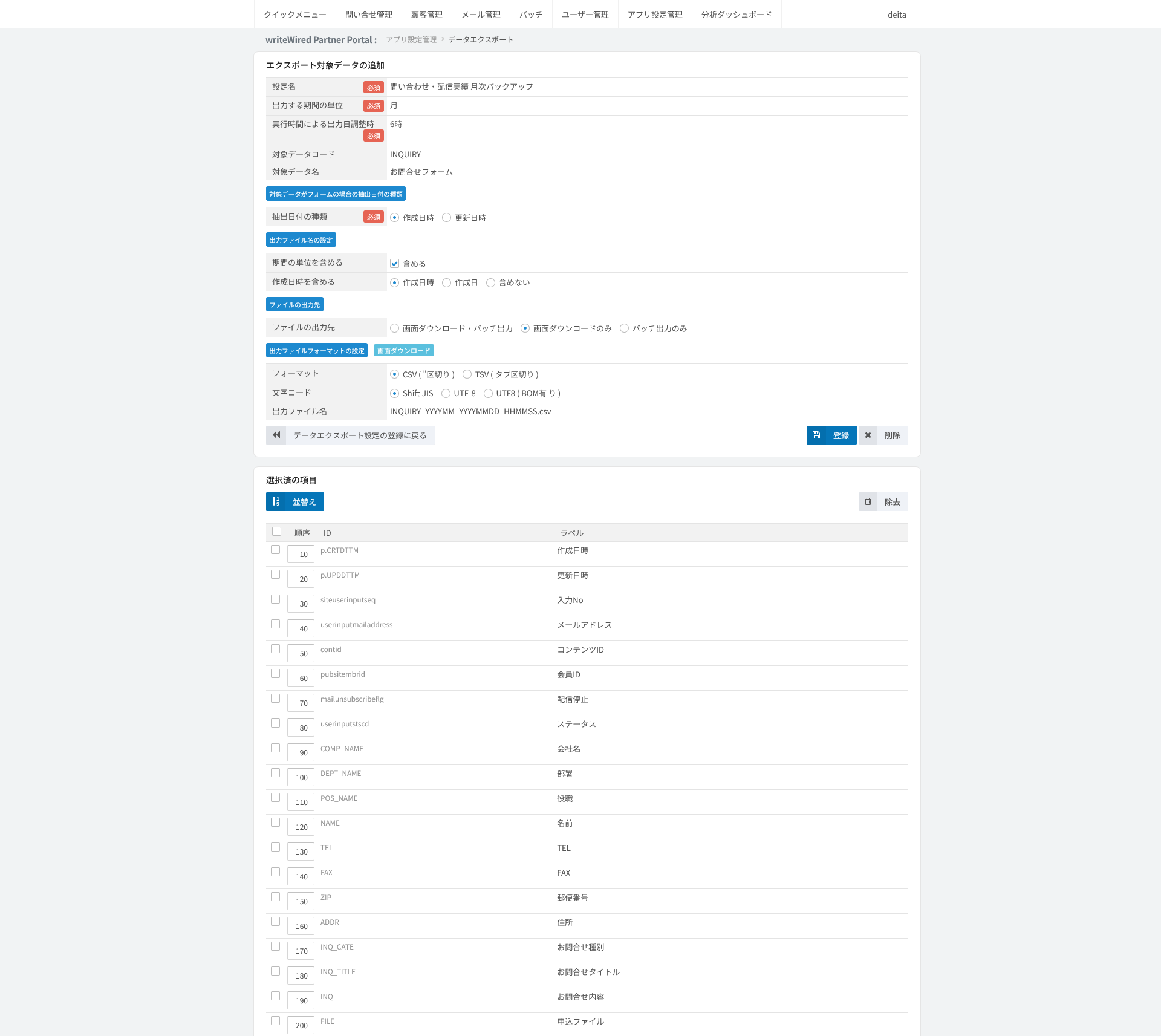Click the order field of the contid row
Image resolution: width=1161 pixels, height=1036 pixels.
301,653
